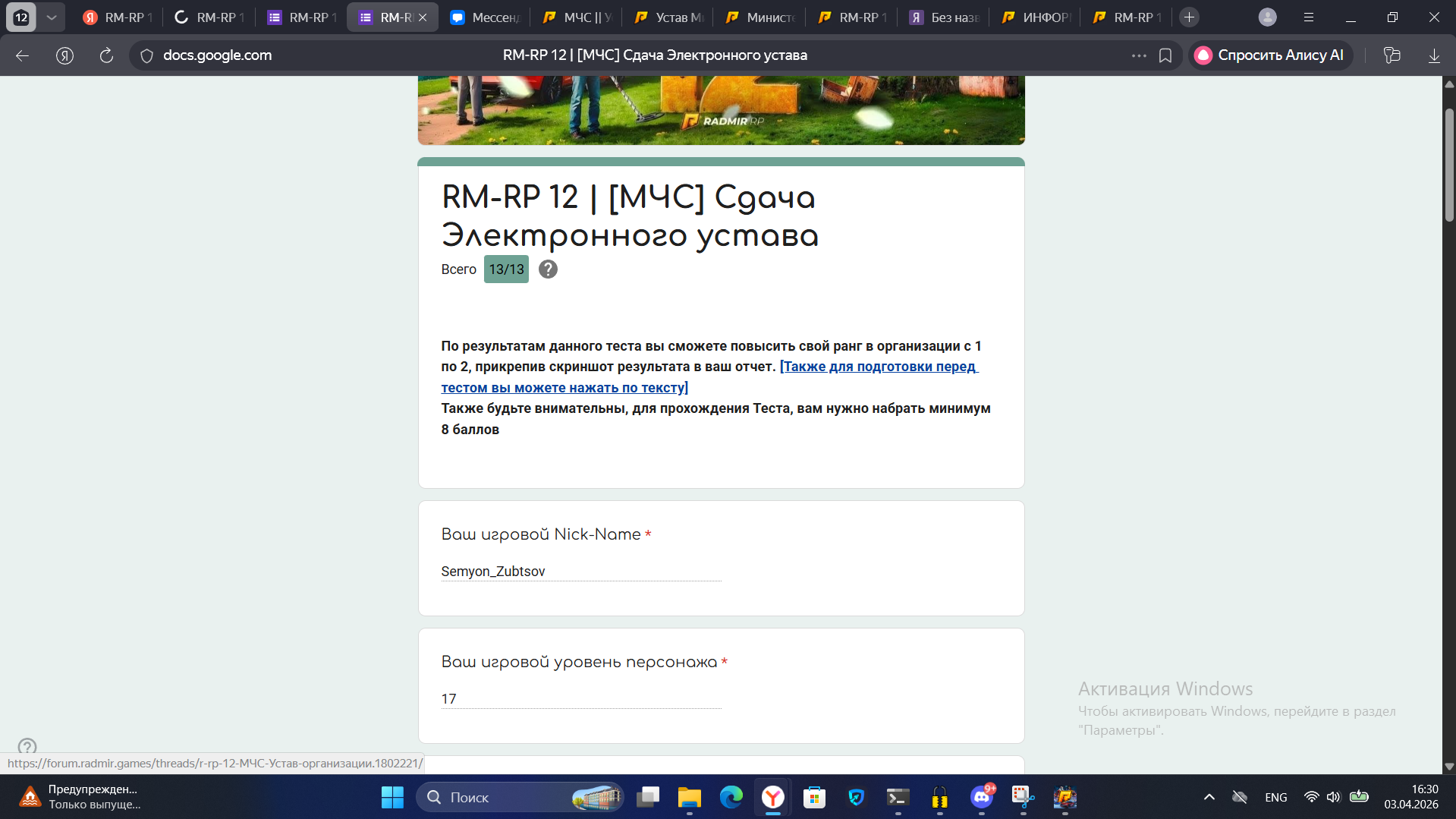Image resolution: width=1456 pixels, height=819 pixels.
Task: Click the page vertical scrollbar
Action: (1448, 167)
